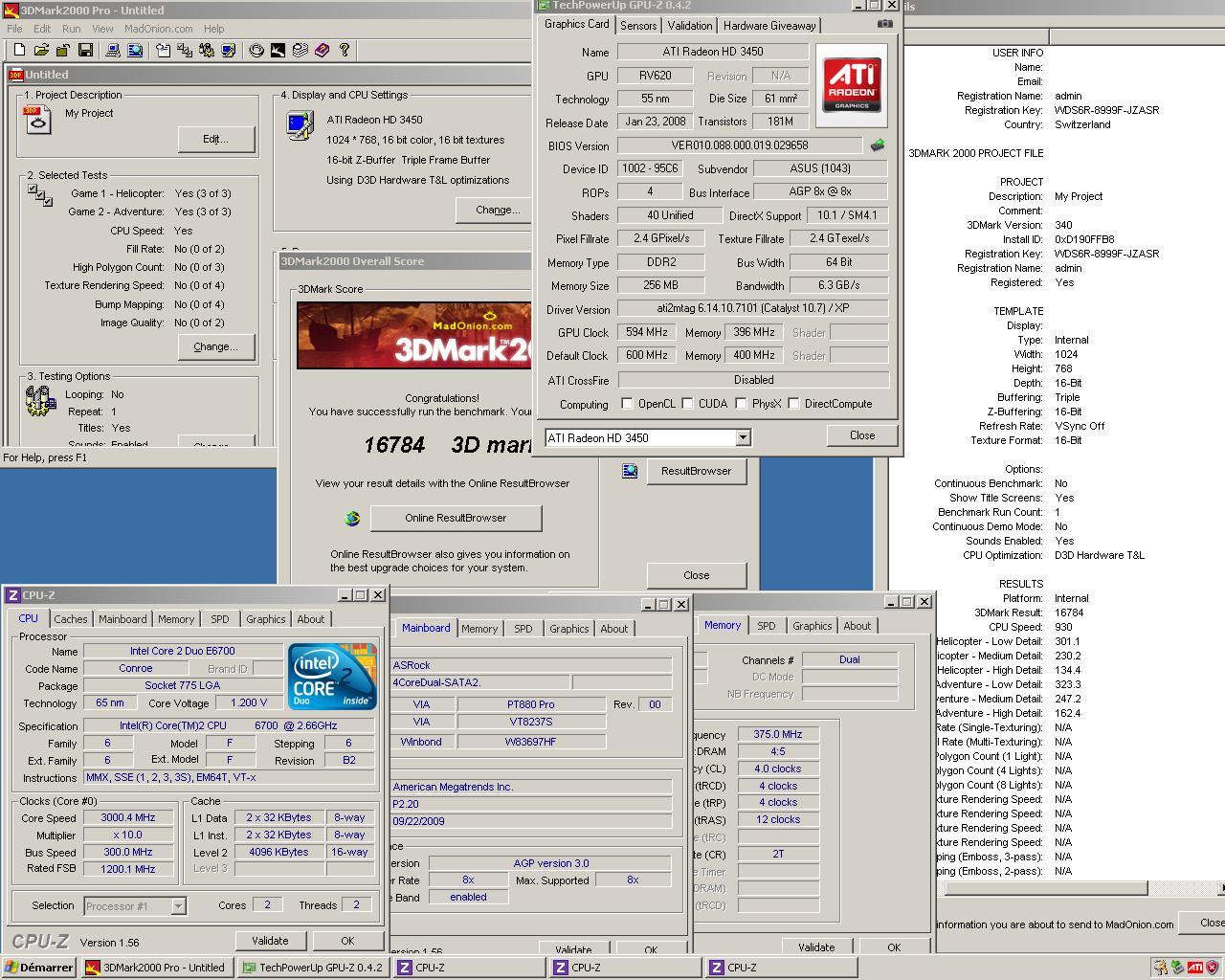Viewport: 1225px width, 980px height.
Task: Open the Edit menu in 3DMark2000
Action: (x=42, y=29)
